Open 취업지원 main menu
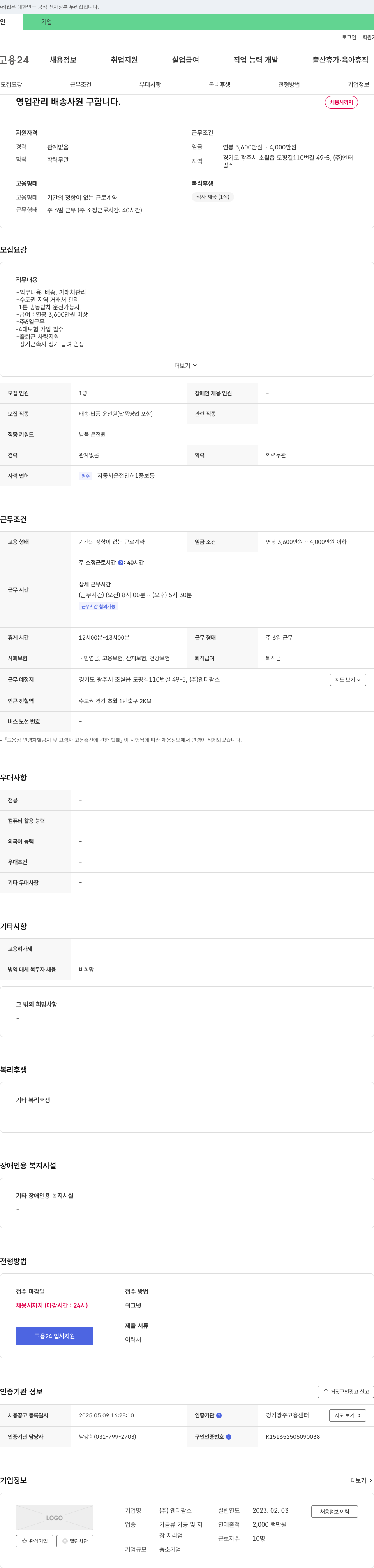 [124, 60]
